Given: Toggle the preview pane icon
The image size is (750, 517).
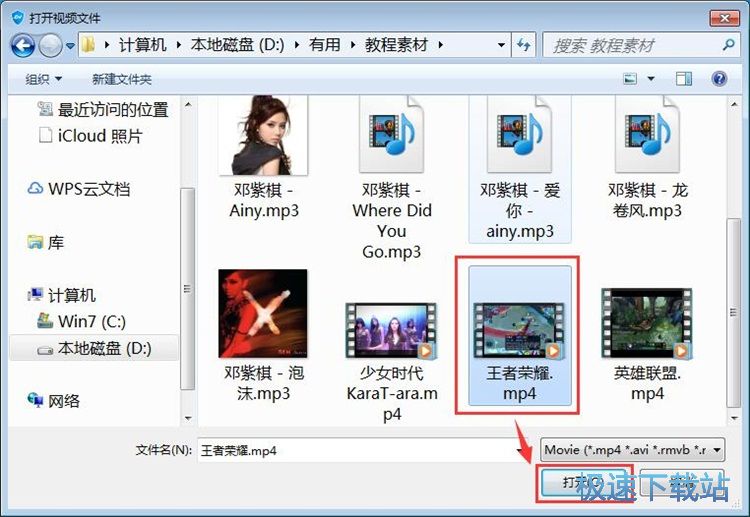Looking at the screenshot, I should [x=684, y=78].
